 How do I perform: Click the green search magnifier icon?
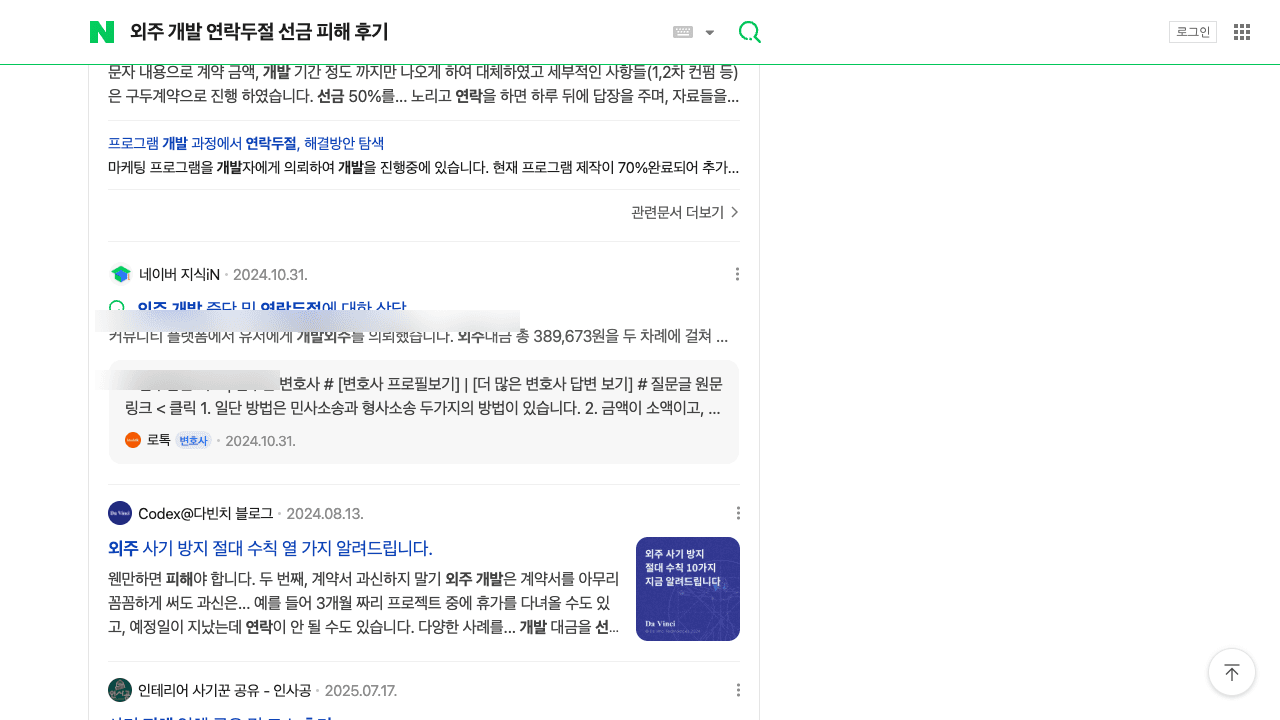[x=750, y=31]
